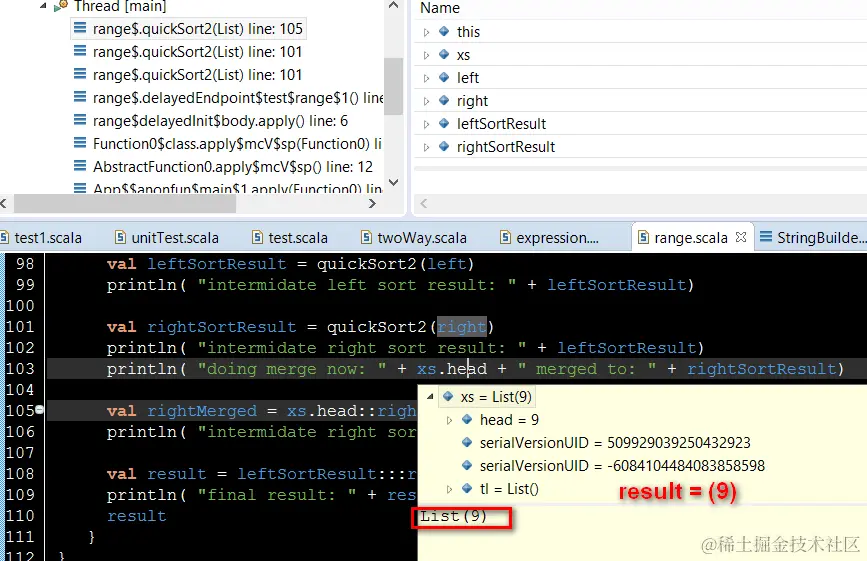Click List(9) value in hover detail pane
The width and height of the screenshot is (867, 561).
[453, 516]
